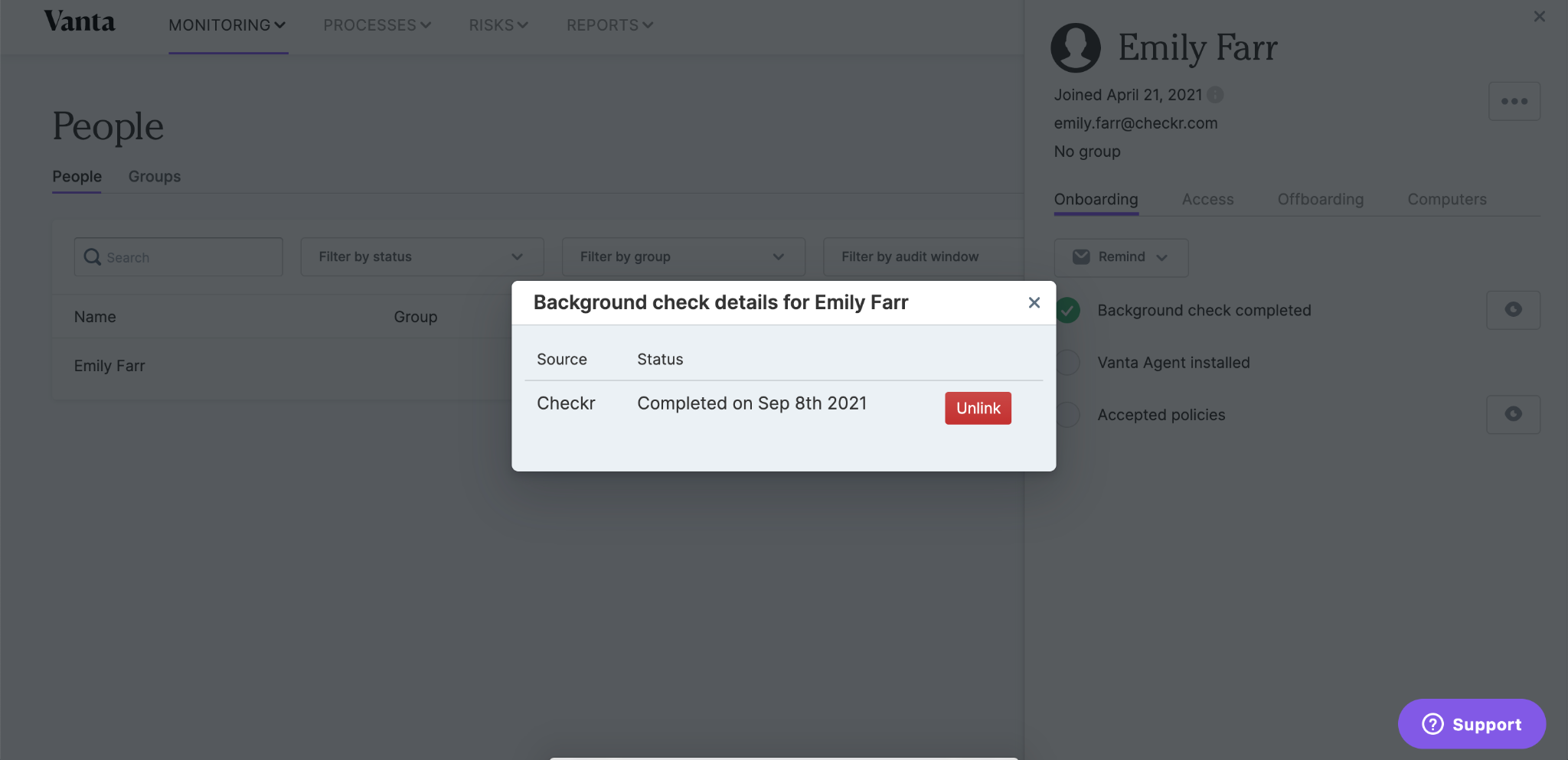Open the Reports menu
This screenshot has height=760, width=1568.
[609, 25]
